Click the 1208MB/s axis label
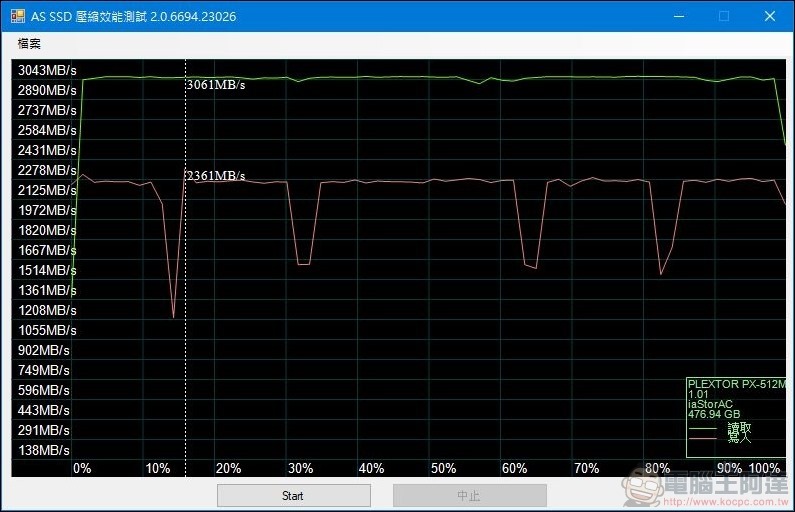The width and height of the screenshot is (795, 512). (47, 310)
